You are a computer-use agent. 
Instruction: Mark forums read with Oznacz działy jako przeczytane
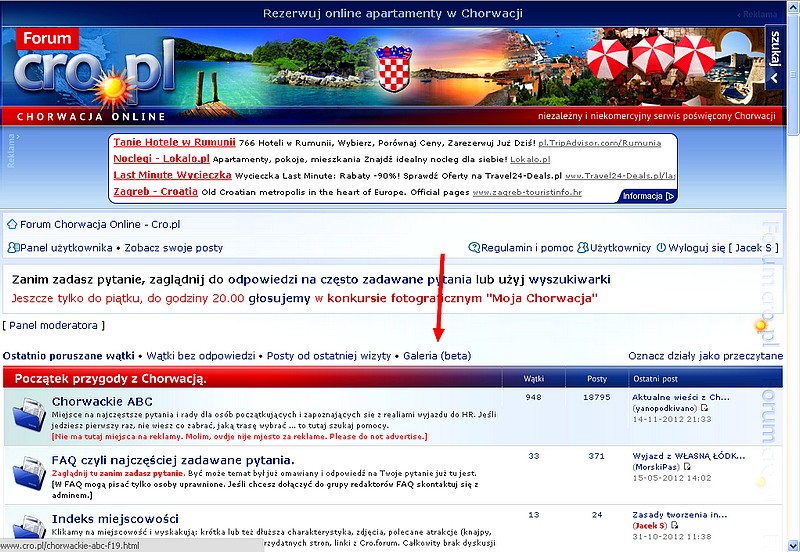705,355
